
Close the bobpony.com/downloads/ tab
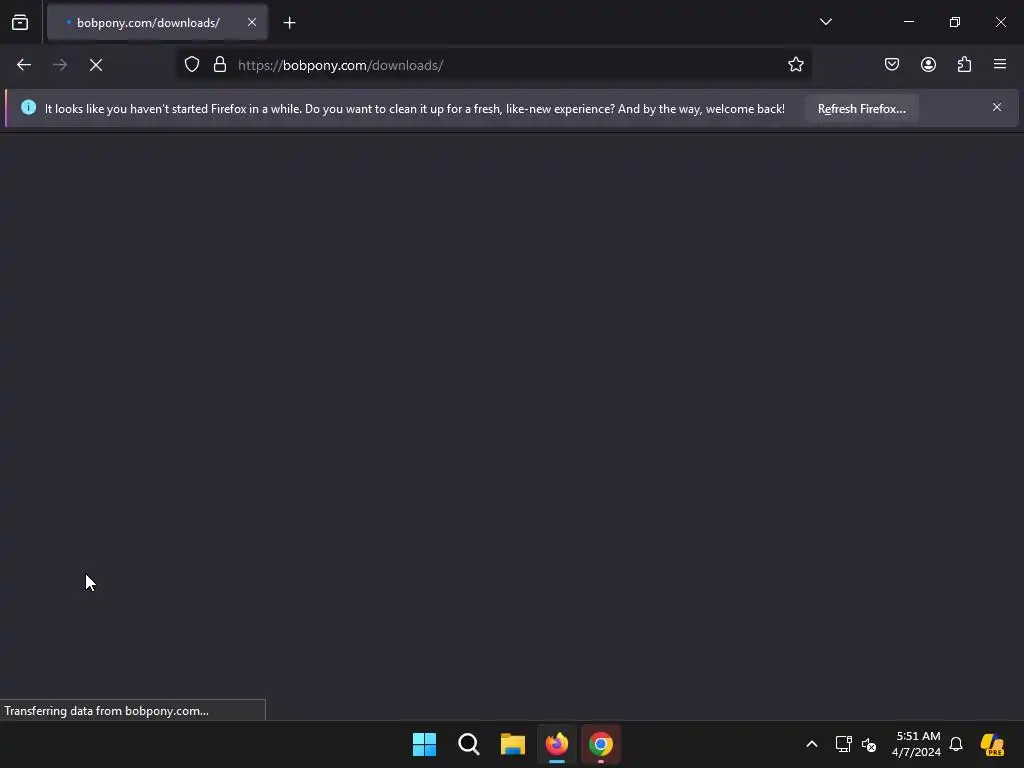tap(251, 22)
